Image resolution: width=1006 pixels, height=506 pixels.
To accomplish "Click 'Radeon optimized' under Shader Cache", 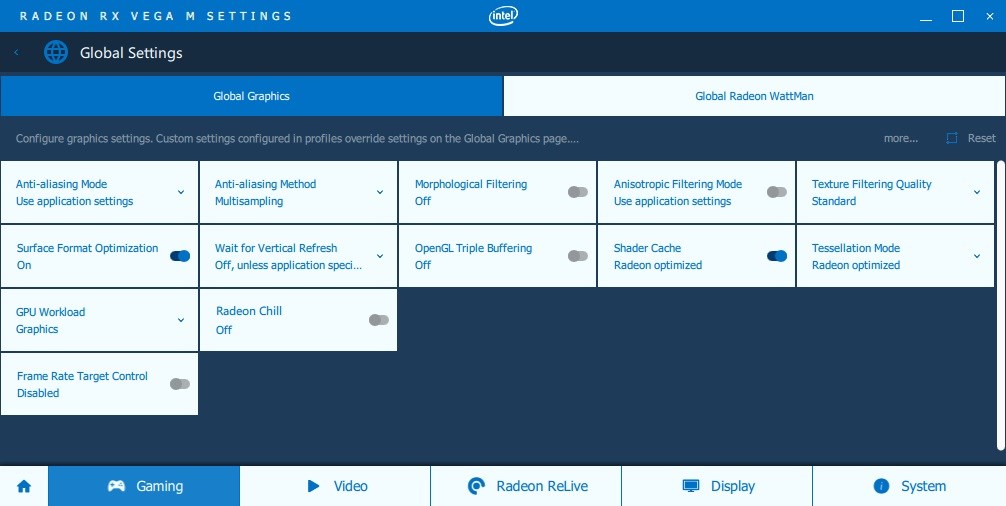I will point(658,265).
